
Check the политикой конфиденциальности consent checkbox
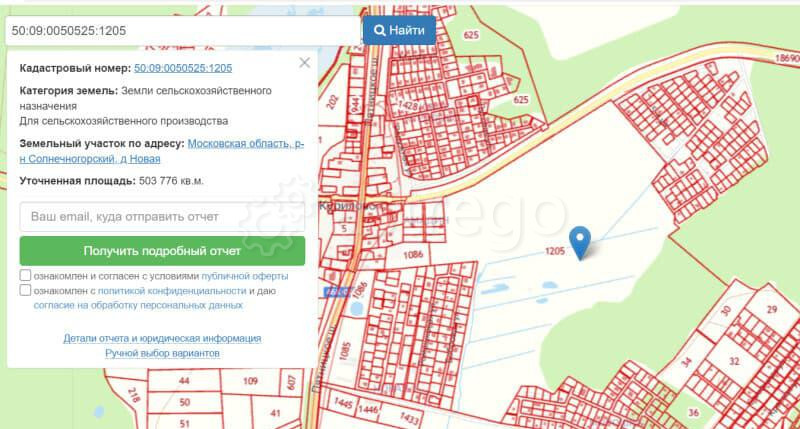tap(25, 290)
